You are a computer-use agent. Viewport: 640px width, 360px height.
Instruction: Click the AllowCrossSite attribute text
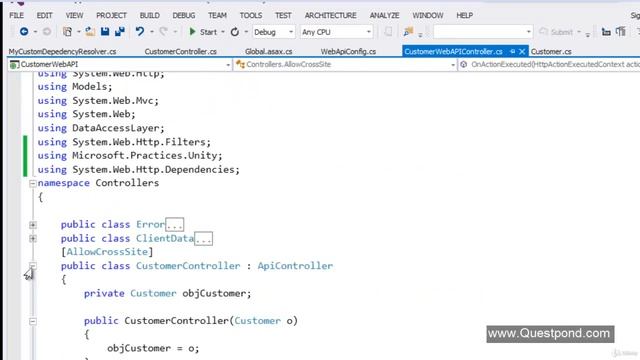click(x=107, y=252)
